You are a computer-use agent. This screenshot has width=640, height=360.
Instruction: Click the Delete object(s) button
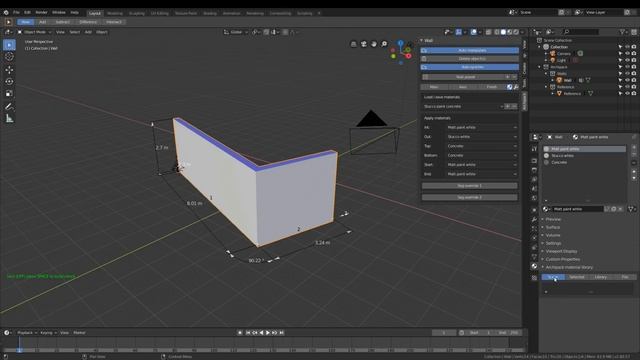[x=470, y=59]
